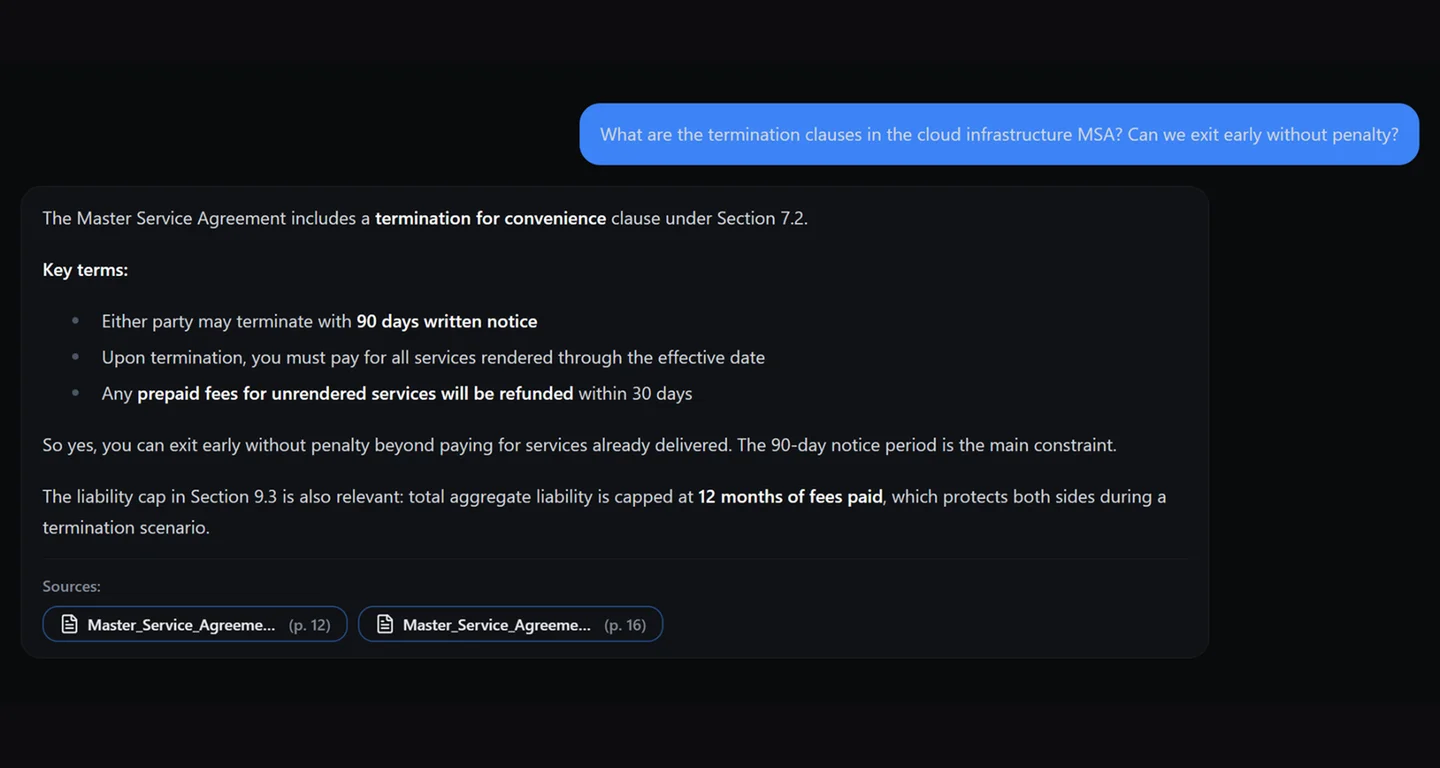Click the "(p. 12)" page reference

click(309, 624)
